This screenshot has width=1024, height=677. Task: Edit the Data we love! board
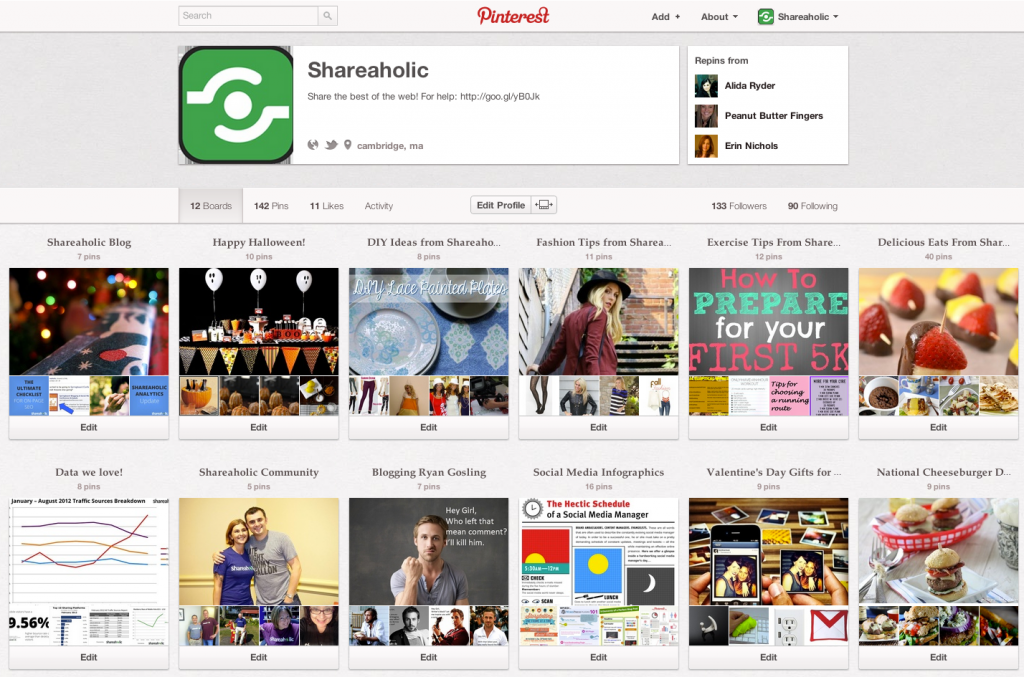[x=89, y=657]
